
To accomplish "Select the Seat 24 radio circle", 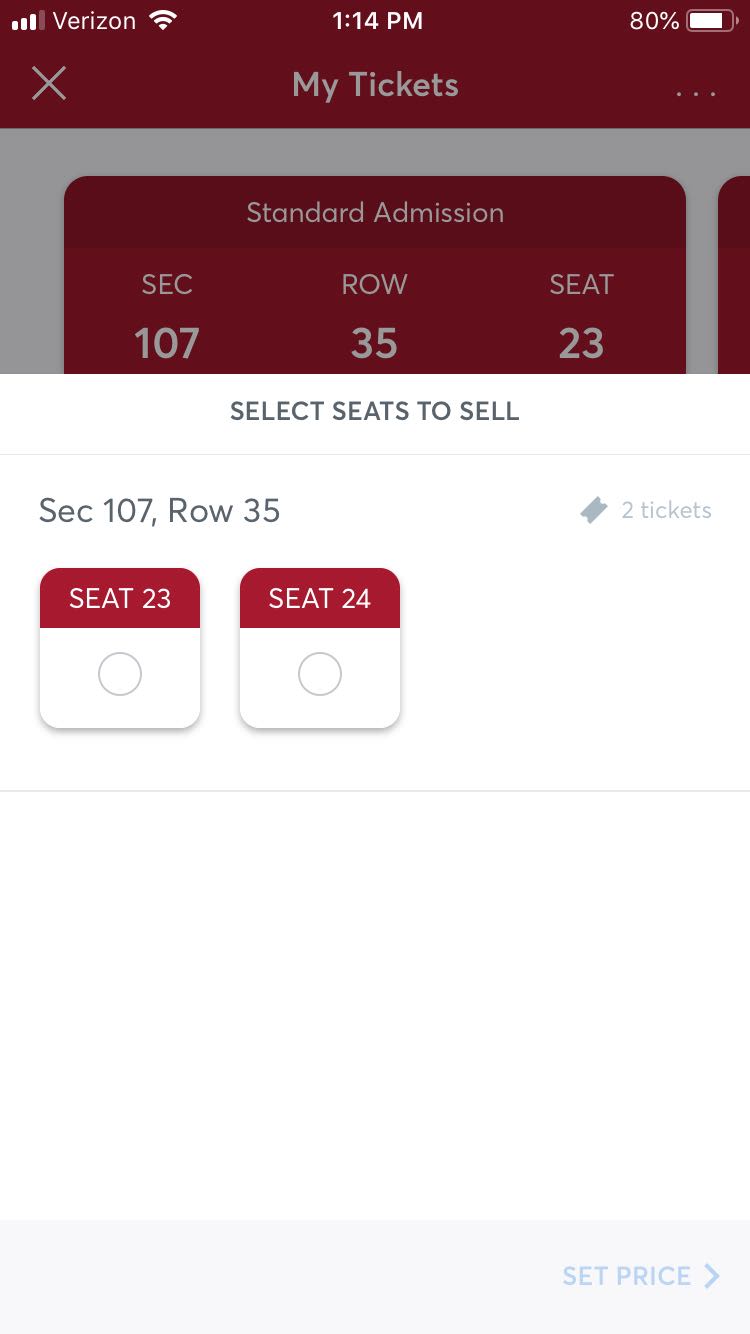I will click(x=320, y=675).
